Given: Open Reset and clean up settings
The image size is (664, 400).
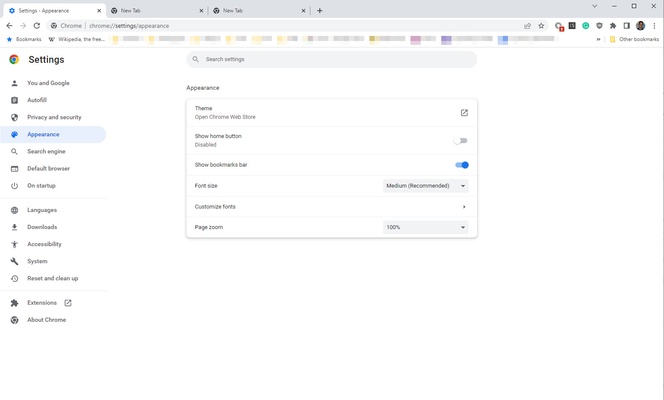Looking at the screenshot, I should pos(53,279).
